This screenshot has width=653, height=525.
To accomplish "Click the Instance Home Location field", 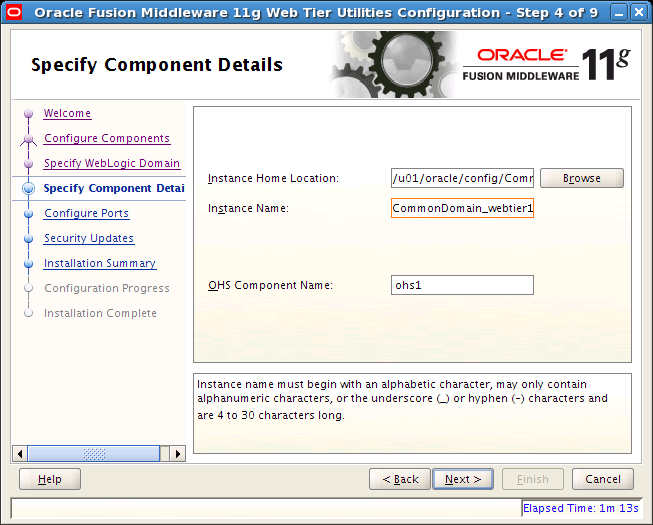I will tap(462, 178).
